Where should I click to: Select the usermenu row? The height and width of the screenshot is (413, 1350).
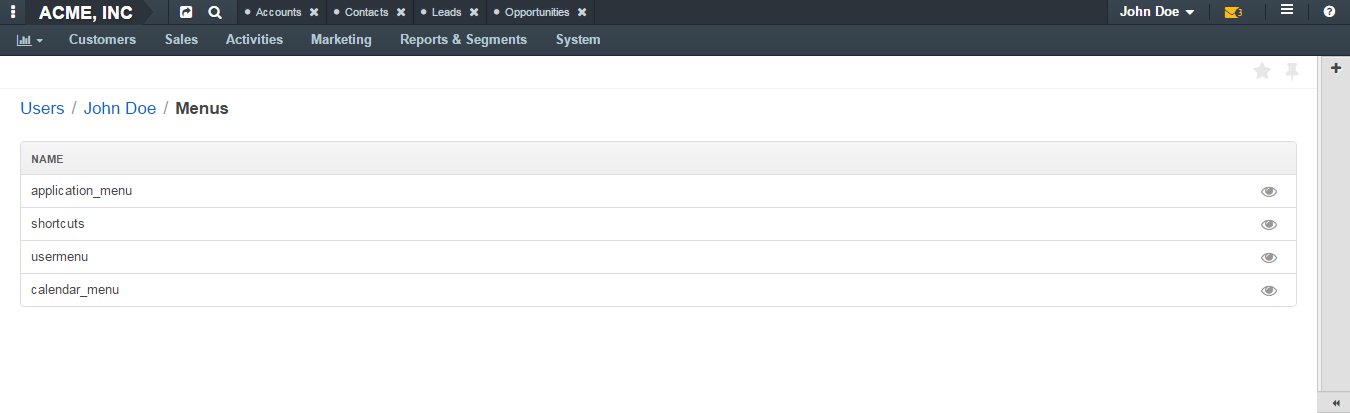[x=658, y=257]
